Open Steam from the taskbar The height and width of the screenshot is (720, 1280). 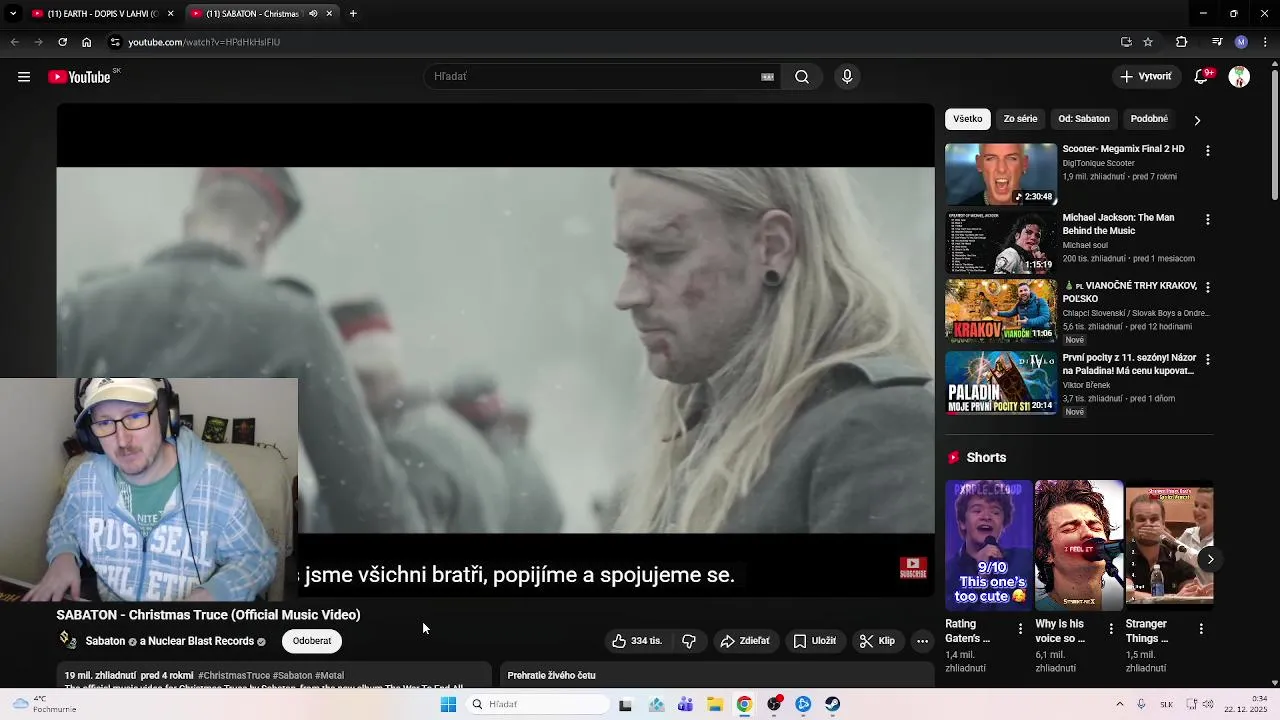tap(832, 704)
